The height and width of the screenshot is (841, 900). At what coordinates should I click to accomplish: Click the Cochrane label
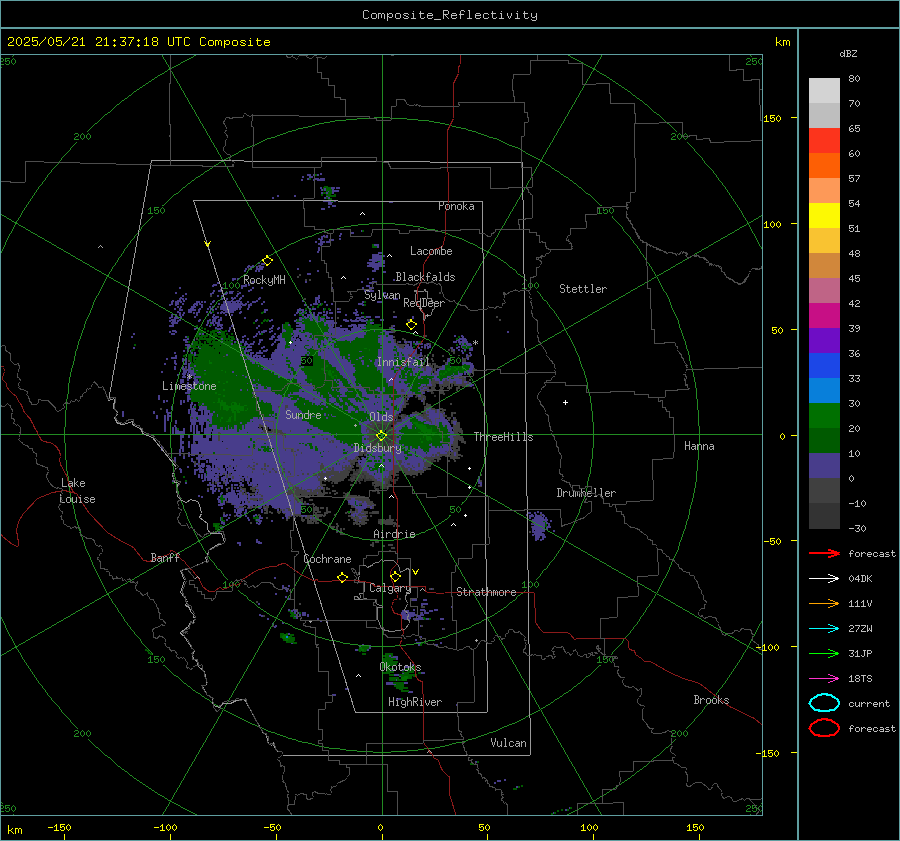point(327,559)
